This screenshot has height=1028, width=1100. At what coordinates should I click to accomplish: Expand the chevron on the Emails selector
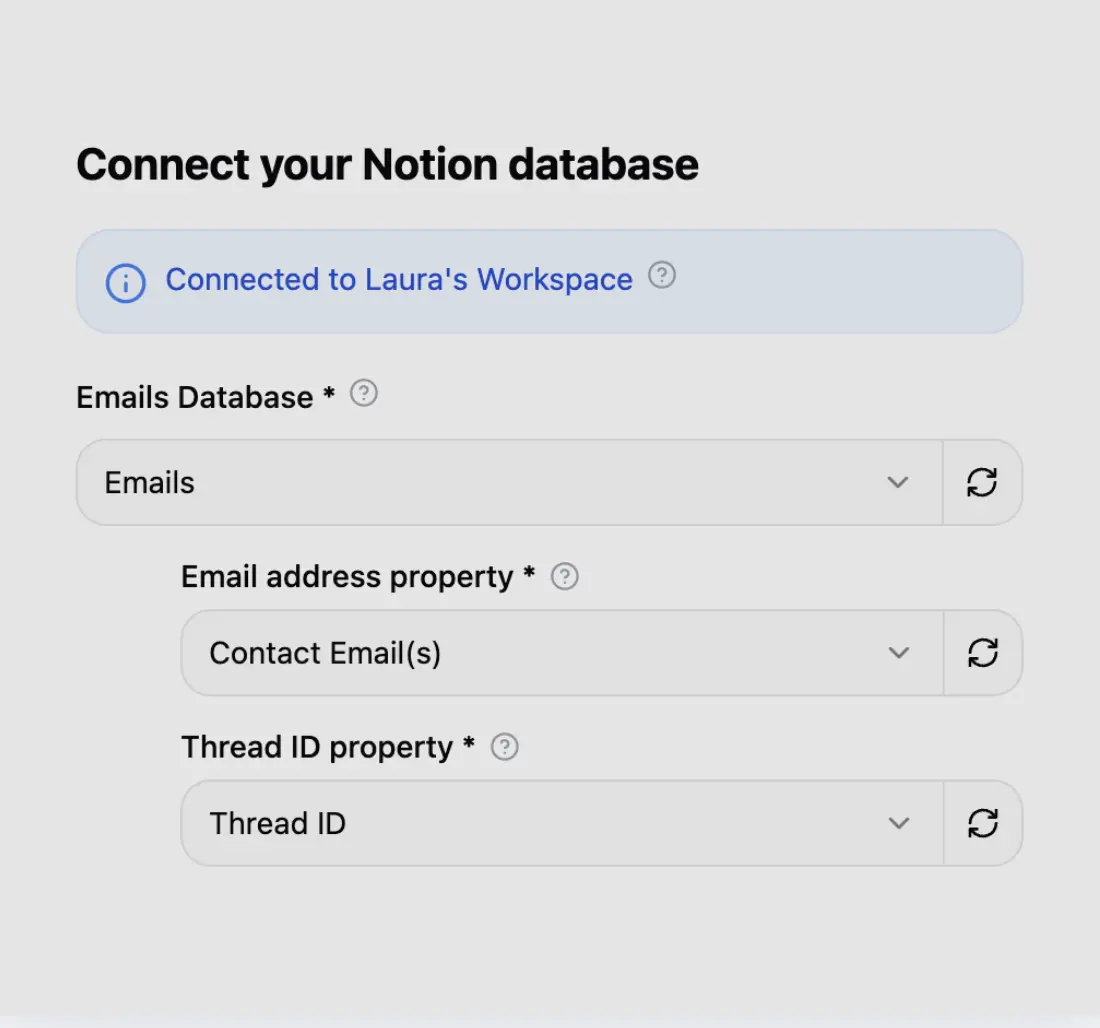point(897,482)
